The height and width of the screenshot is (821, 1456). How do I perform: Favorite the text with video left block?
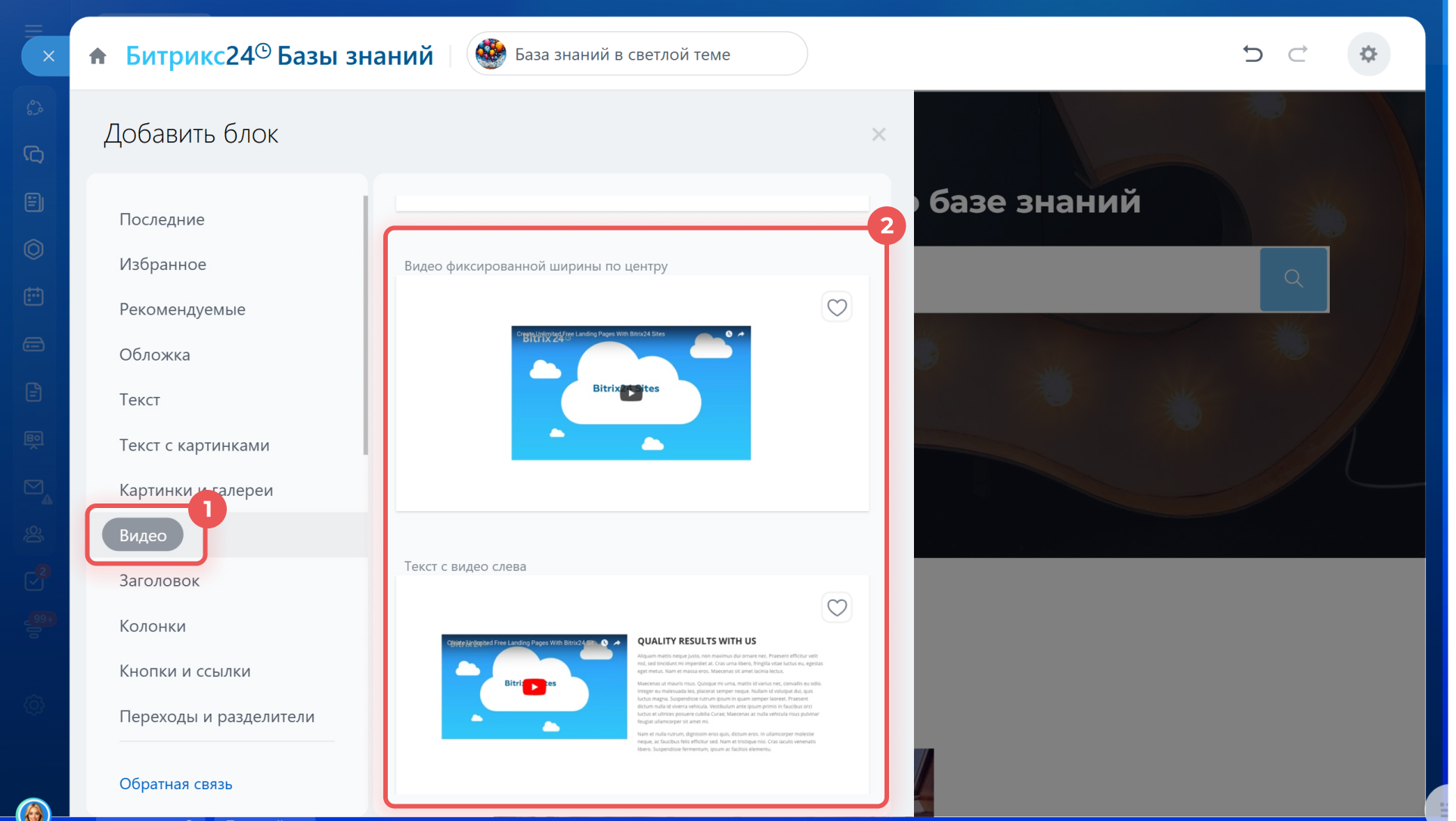pos(837,608)
